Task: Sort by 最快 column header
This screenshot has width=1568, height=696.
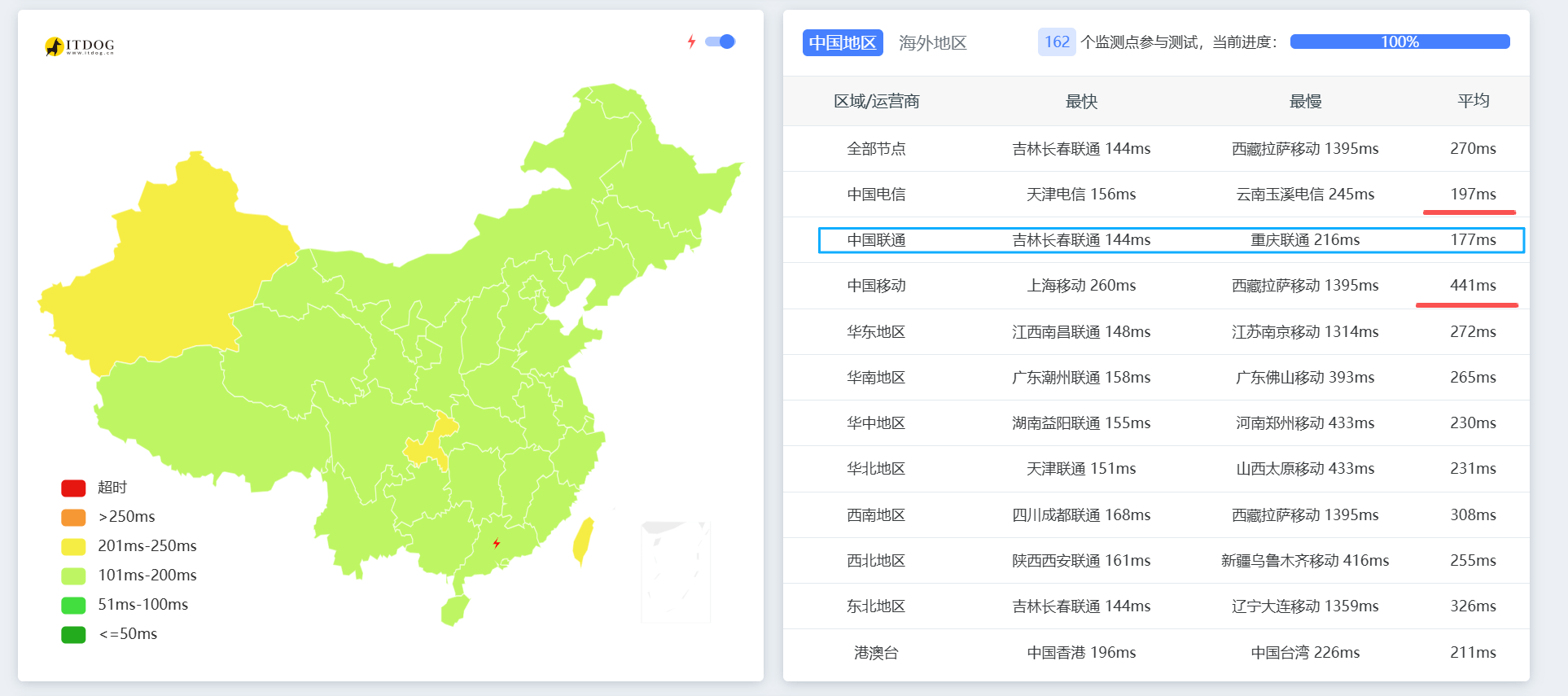Action: click(x=1081, y=101)
